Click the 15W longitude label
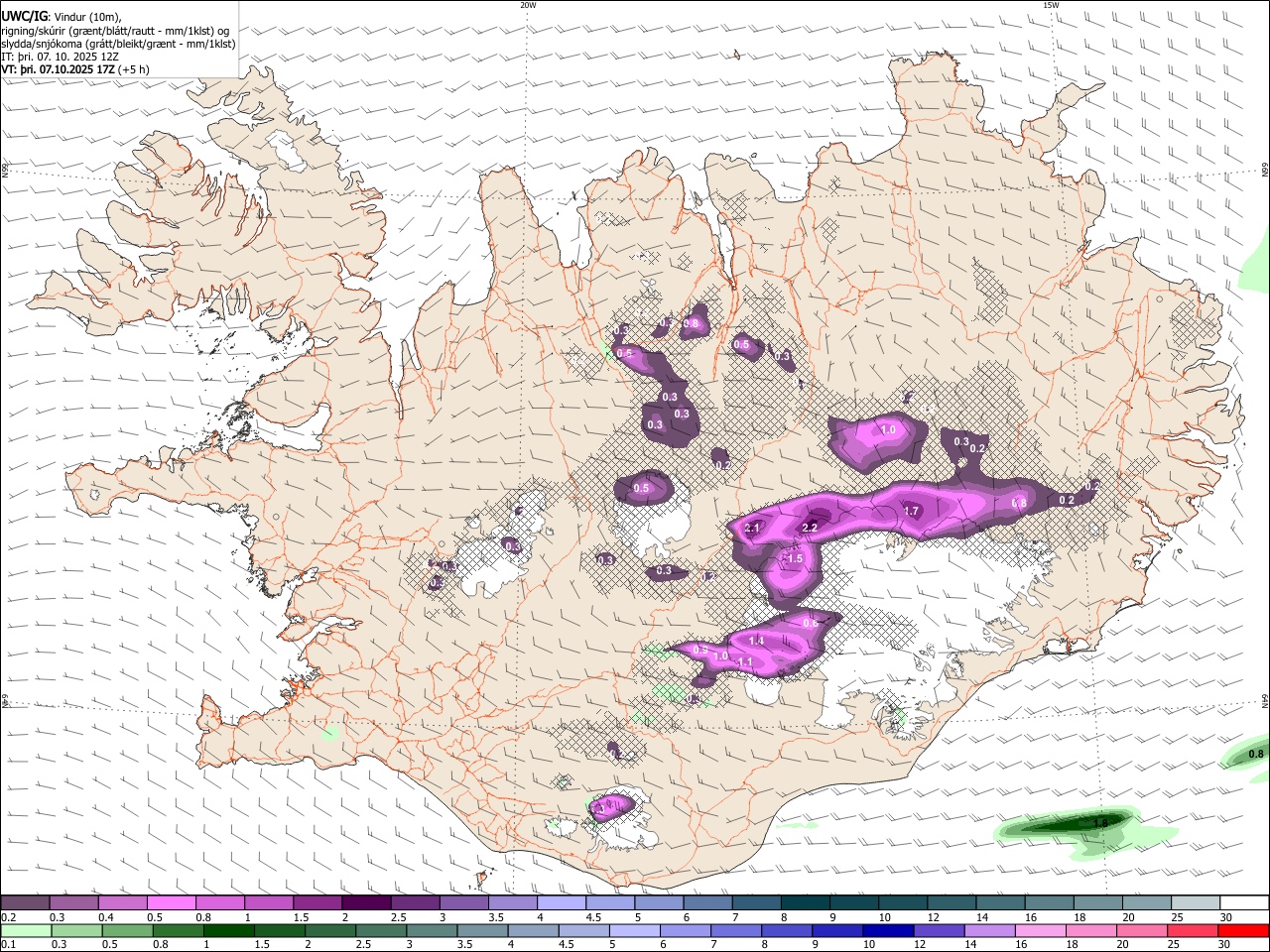 click(x=1051, y=5)
